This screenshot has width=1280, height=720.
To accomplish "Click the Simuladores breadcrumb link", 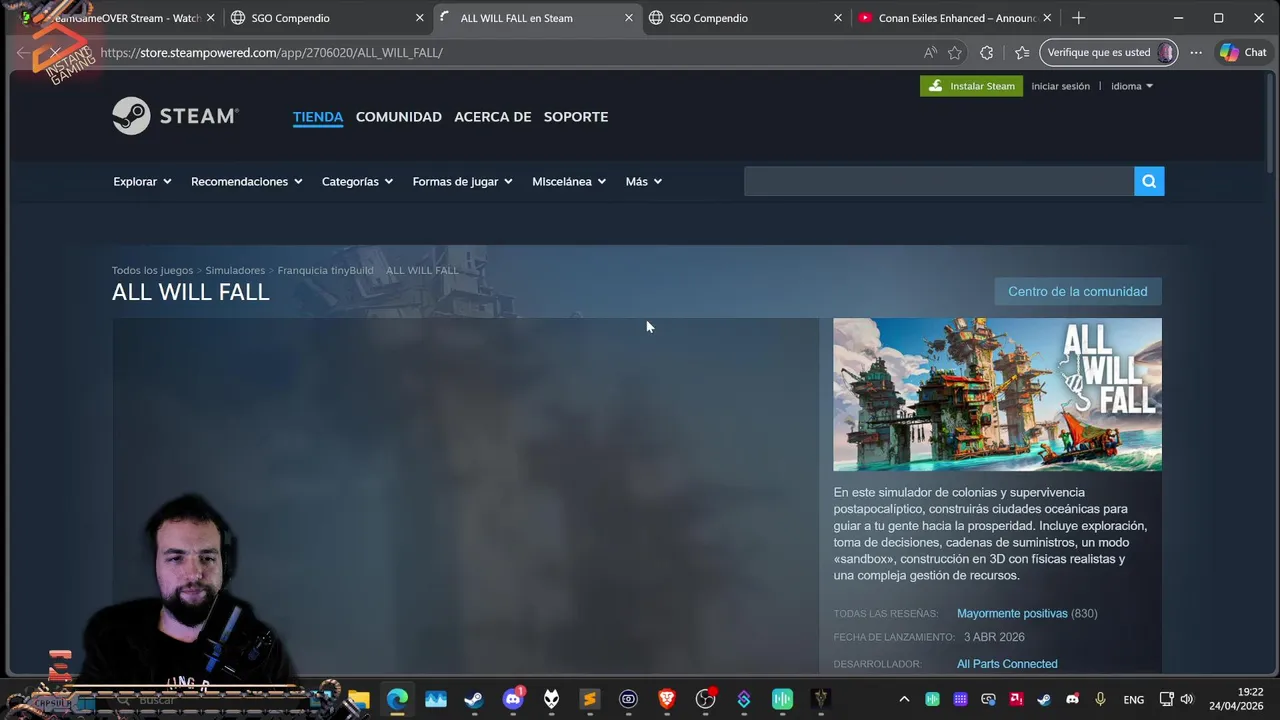I will pyautogui.click(x=235, y=270).
